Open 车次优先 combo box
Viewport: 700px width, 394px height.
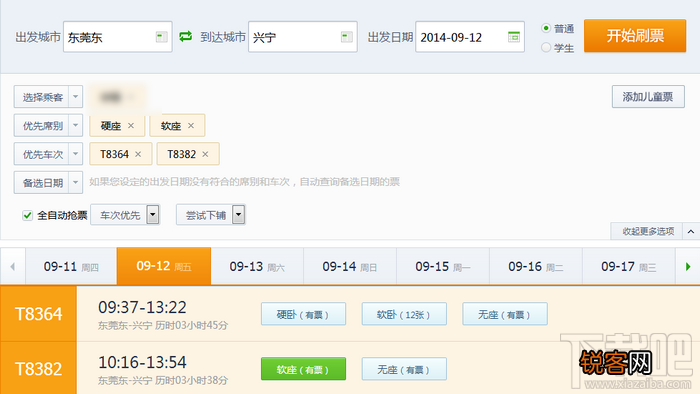(x=125, y=215)
